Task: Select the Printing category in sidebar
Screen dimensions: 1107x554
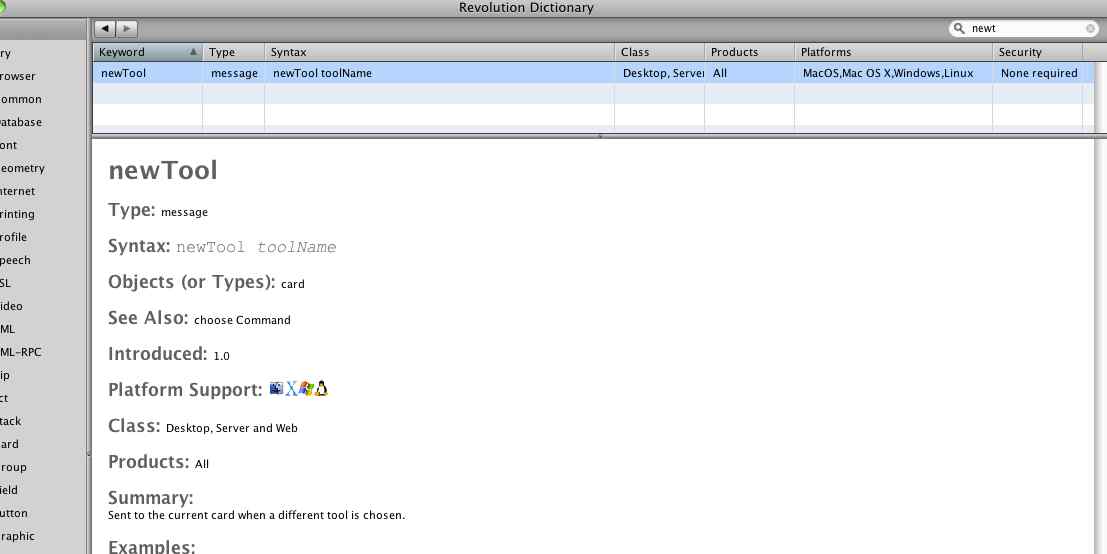Action: 17,214
